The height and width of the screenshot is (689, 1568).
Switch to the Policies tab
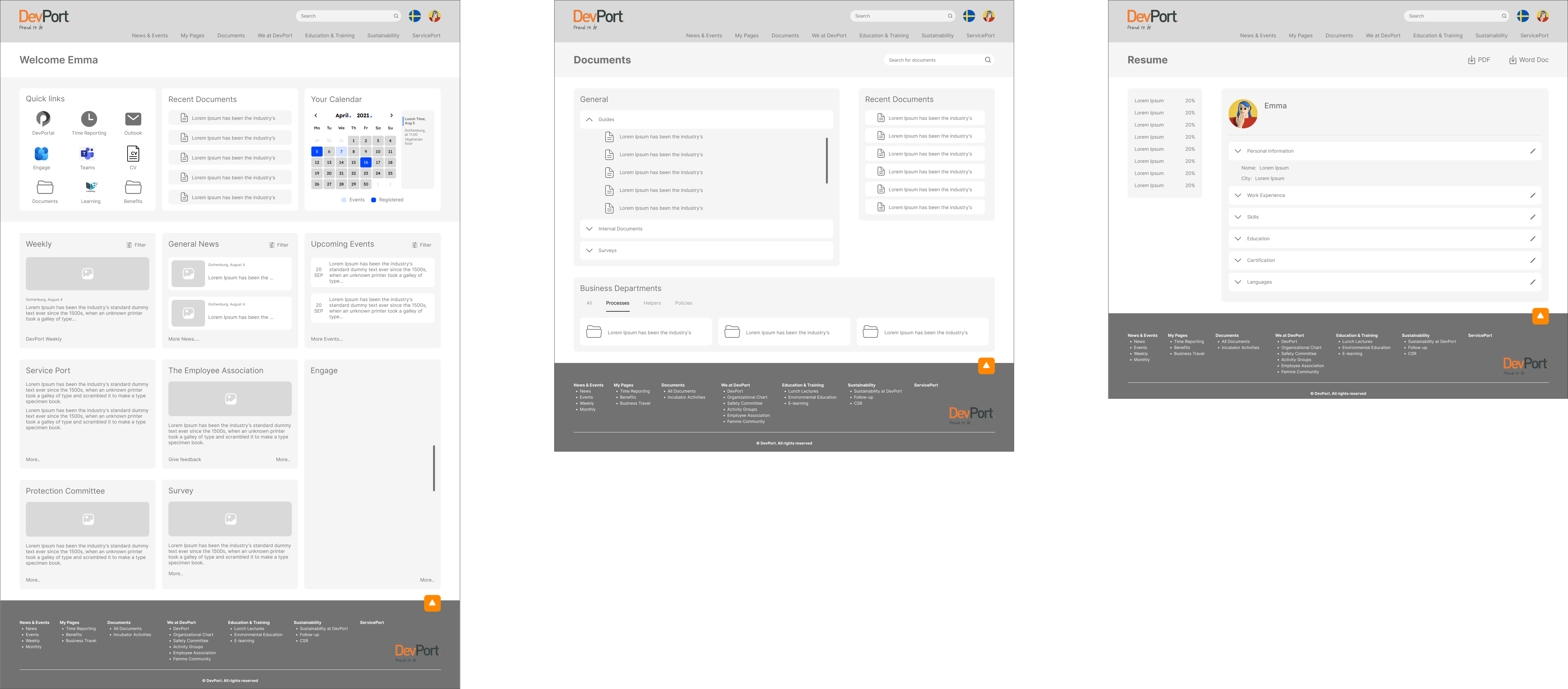[683, 303]
